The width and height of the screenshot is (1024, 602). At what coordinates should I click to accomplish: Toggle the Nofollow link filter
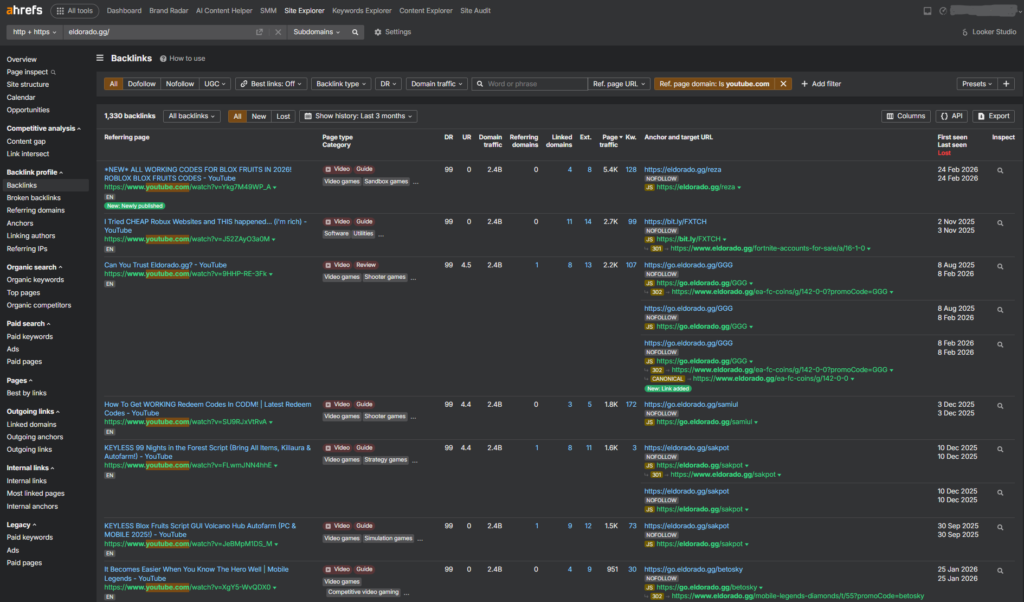click(x=180, y=84)
